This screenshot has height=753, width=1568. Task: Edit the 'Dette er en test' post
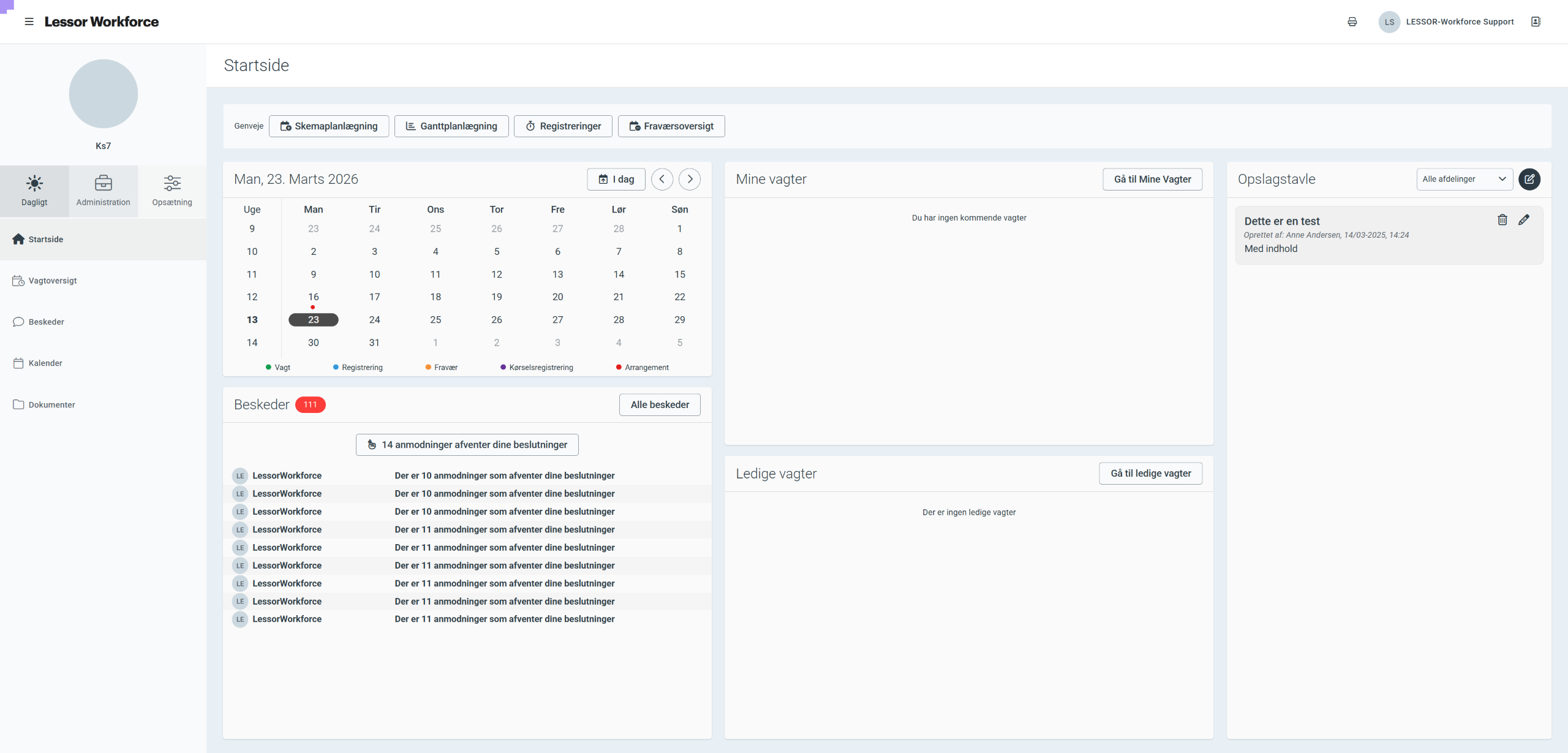(x=1524, y=220)
